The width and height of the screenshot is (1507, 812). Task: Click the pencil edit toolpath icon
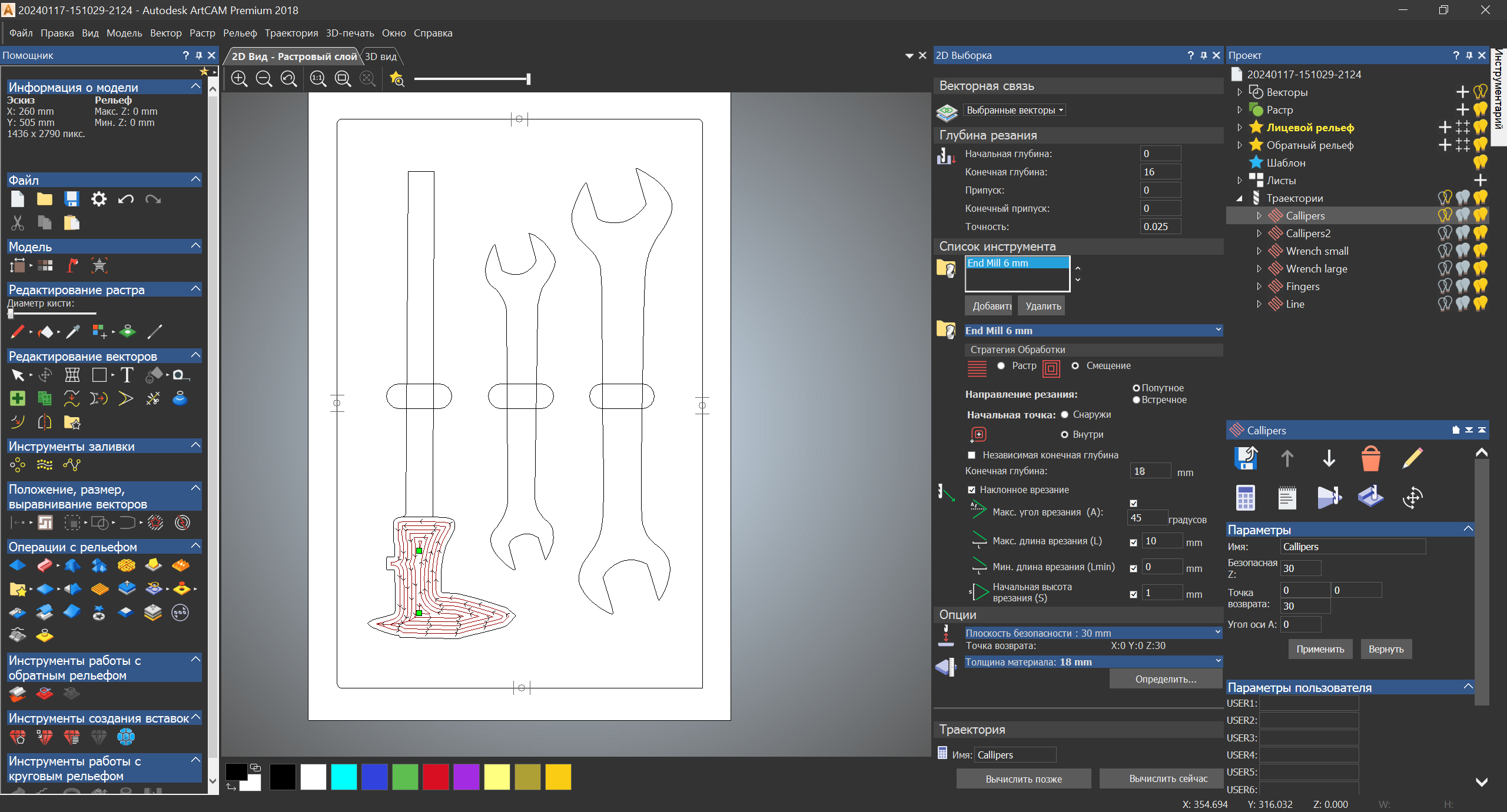(1412, 458)
